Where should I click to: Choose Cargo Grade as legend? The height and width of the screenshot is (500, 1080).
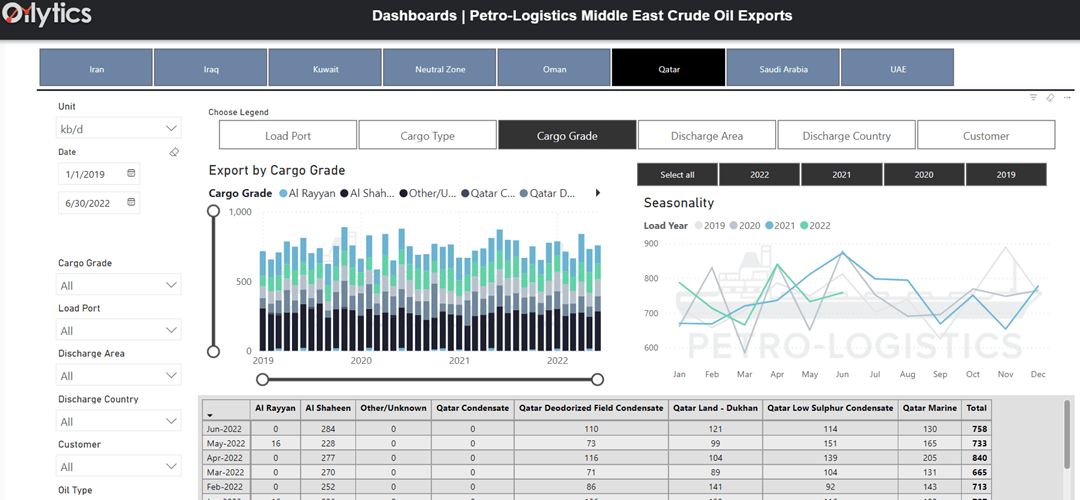coord(568,135)
